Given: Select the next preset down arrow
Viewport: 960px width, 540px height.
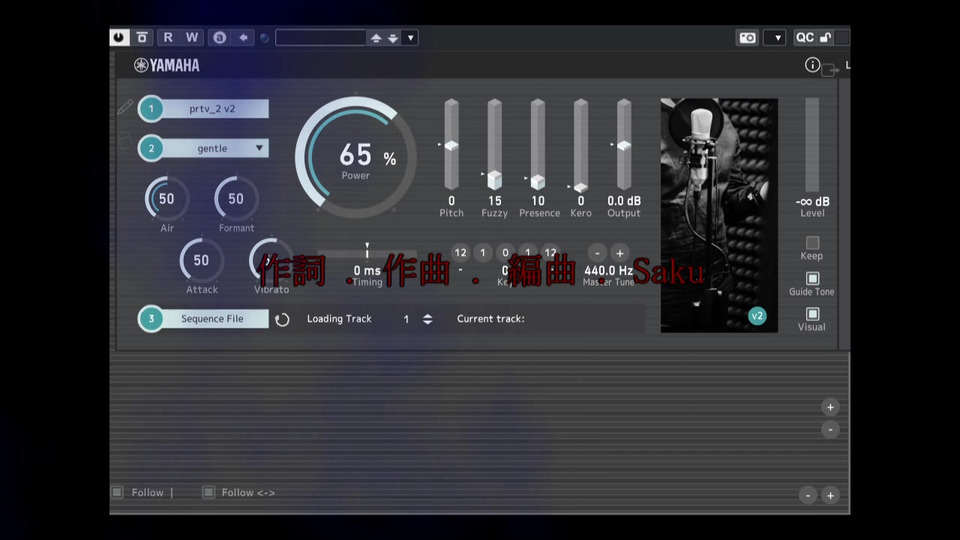Looking at the screenshot, I should pyautogui.click(x=393, y=38).
